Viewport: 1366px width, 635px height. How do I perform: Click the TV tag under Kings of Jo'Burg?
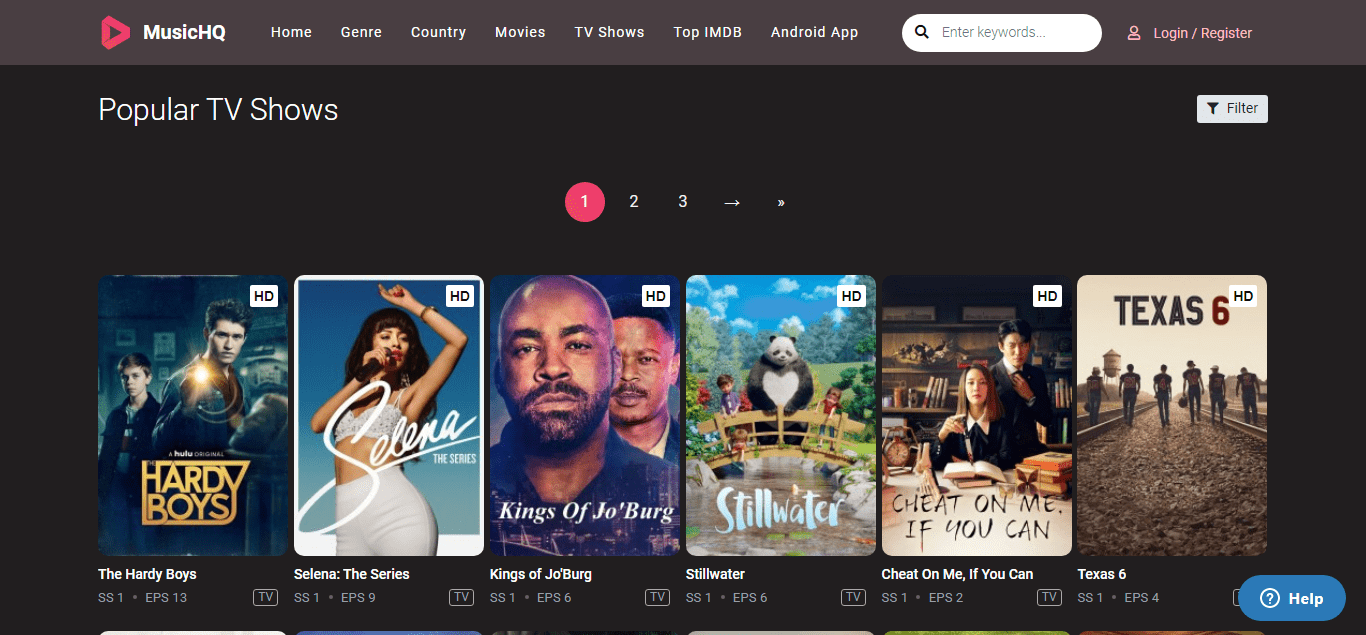tap(657, 598)
